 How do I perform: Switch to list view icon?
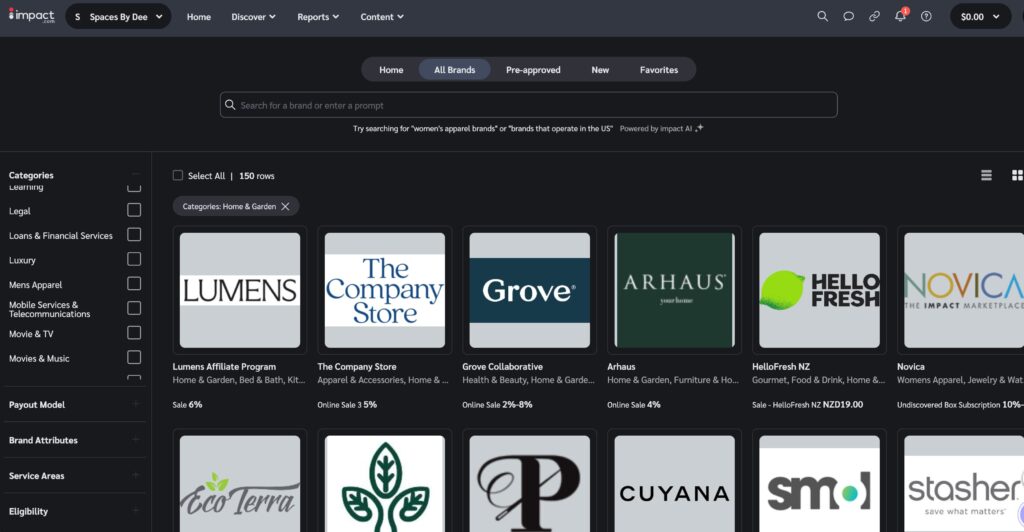point(986,175)
